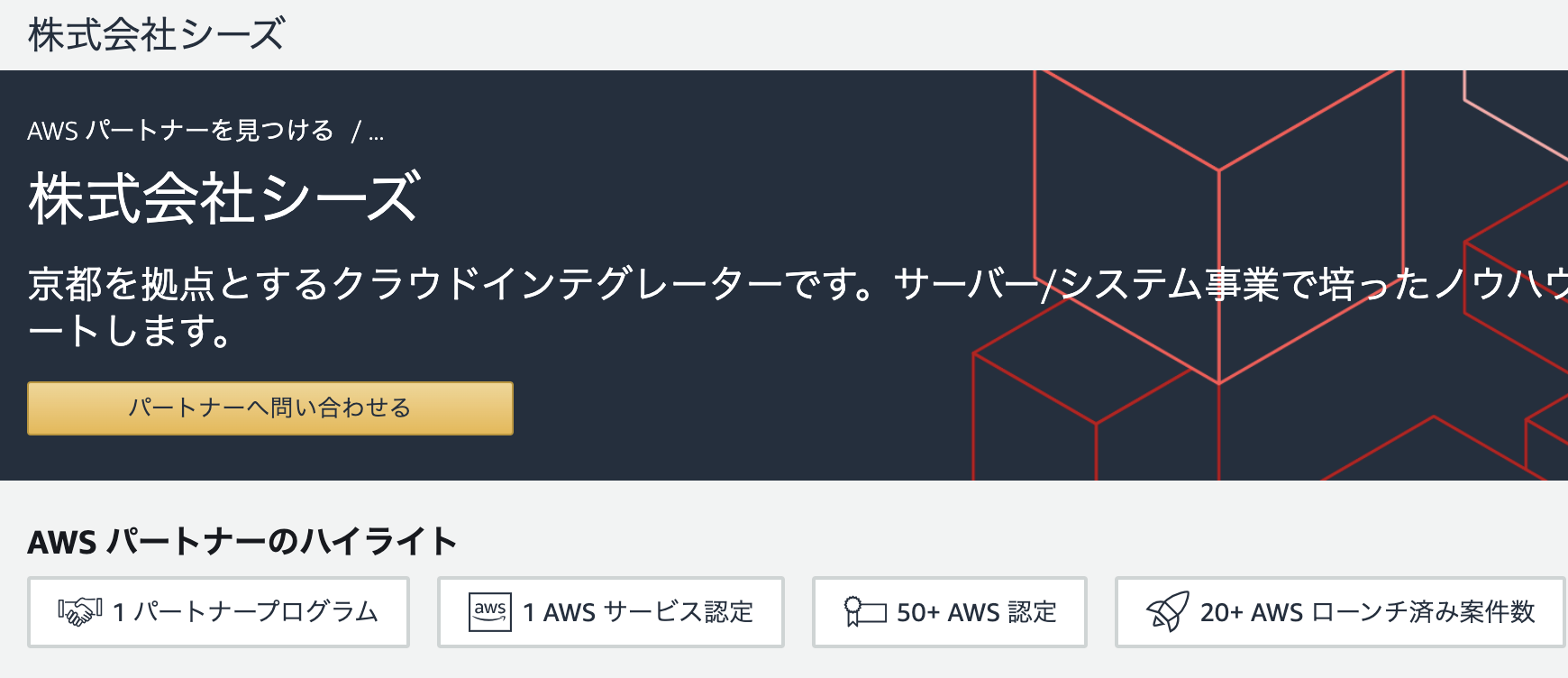Click the handshake icon in partner program badge
Screen dimensions: 1568x678
pos(79,612)
